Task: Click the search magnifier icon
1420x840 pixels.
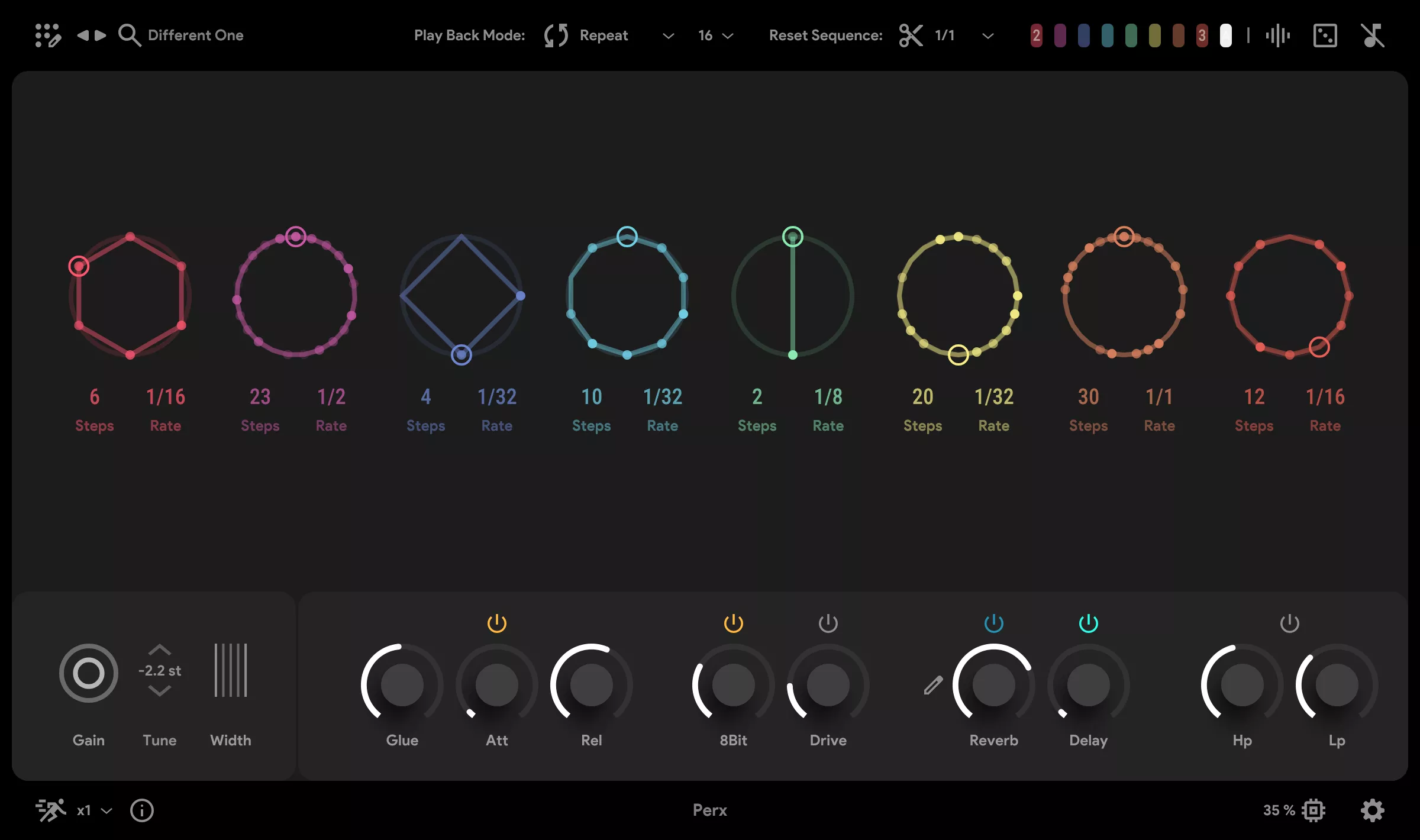Action: tap(129, 35)
